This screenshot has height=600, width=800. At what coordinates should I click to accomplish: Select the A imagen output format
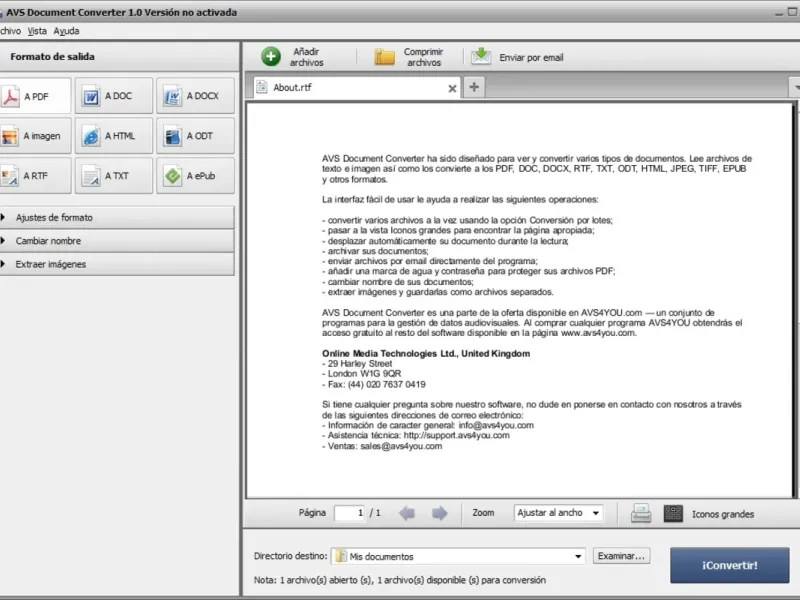pos(35,136)
